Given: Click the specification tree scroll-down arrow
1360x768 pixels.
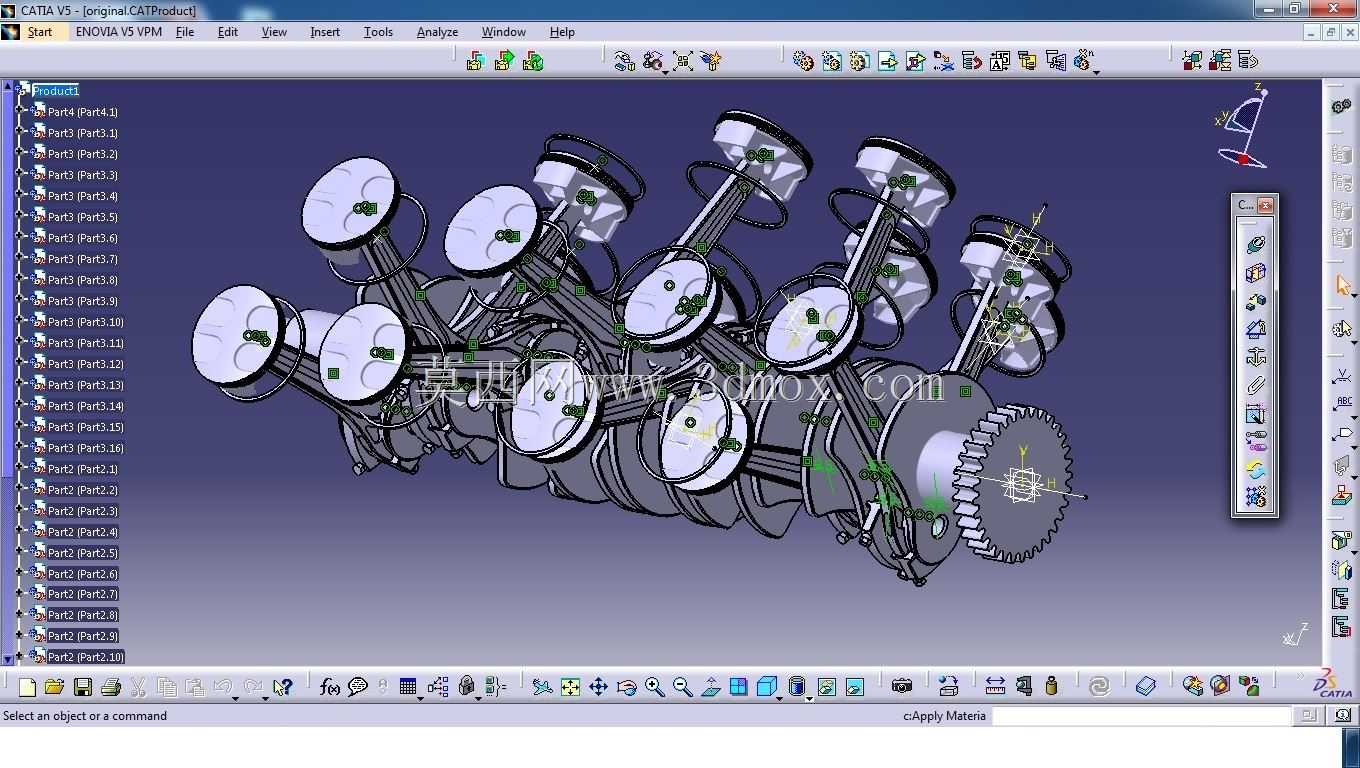Looking at the screenshot, I should tap(8, 659).
